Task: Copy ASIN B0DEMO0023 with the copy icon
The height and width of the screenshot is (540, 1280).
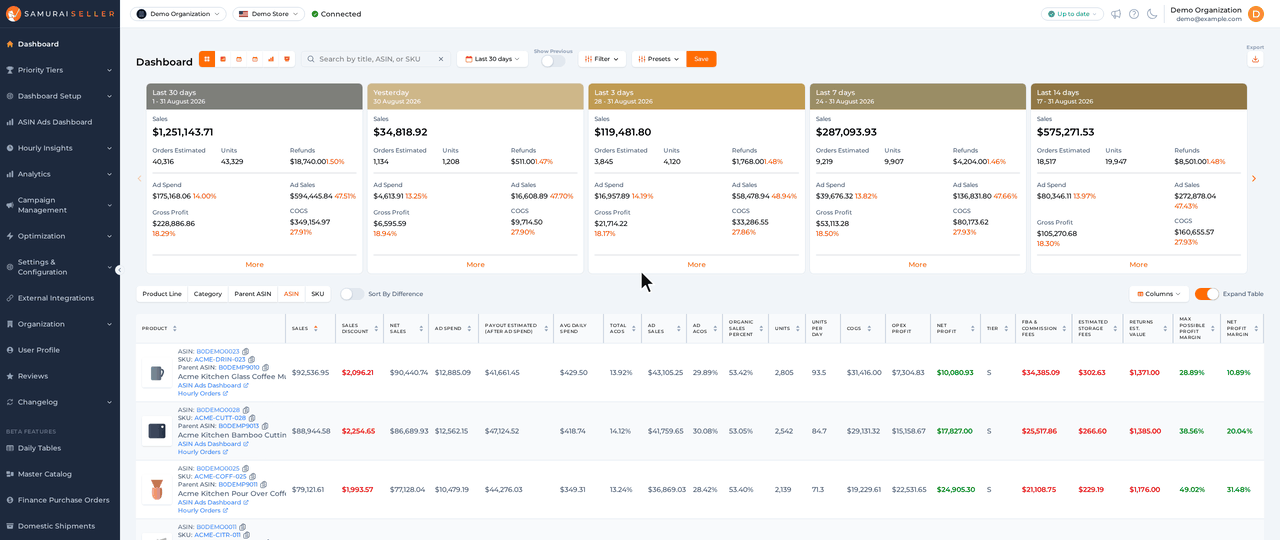Action: pos(246,351)
